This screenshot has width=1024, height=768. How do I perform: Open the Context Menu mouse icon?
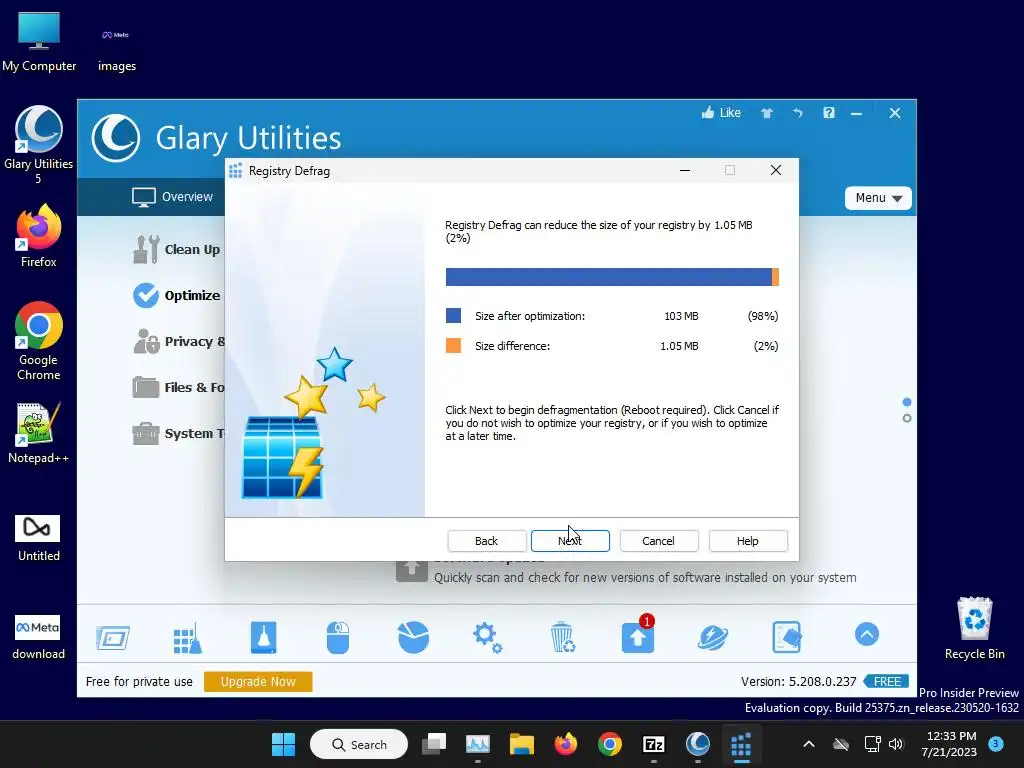[338, 637]
